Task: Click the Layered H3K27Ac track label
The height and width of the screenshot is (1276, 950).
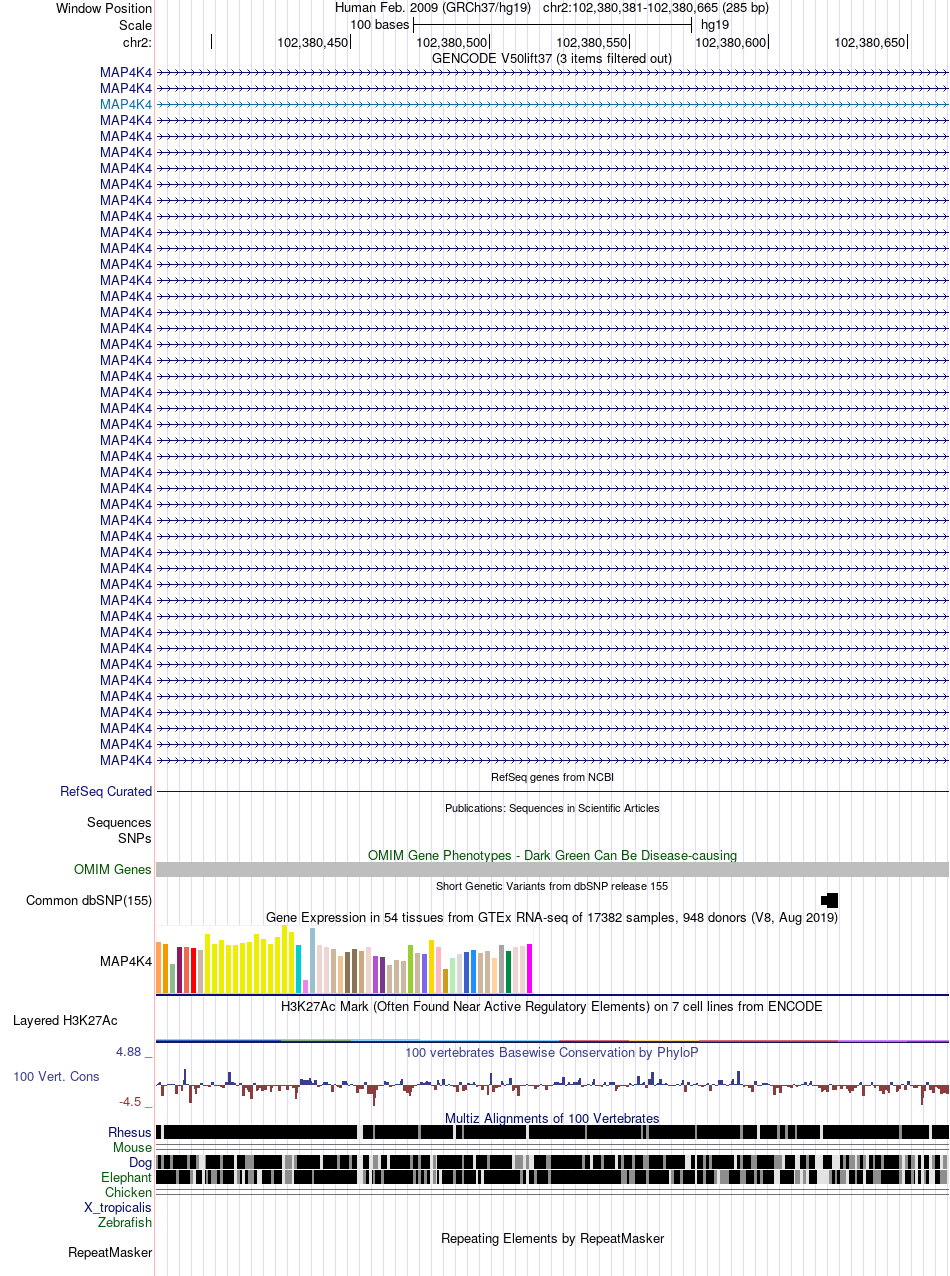Action: (65, 1021)
